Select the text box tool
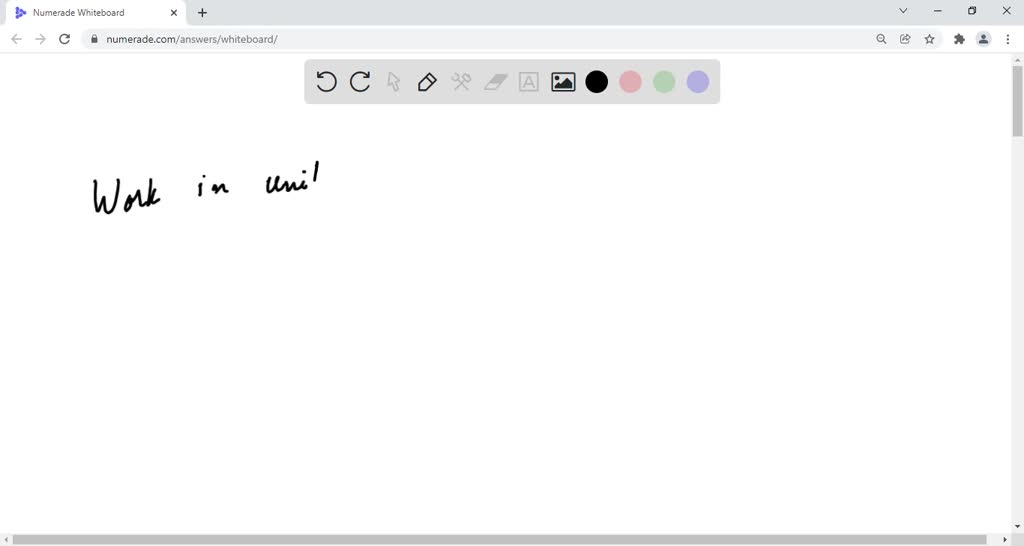The height and width of the screenshot is (546, 1024). click(529, 82)
